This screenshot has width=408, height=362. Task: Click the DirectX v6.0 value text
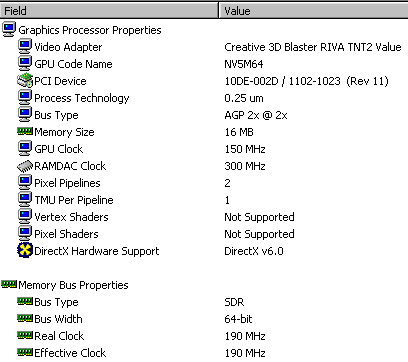[254, 251]
